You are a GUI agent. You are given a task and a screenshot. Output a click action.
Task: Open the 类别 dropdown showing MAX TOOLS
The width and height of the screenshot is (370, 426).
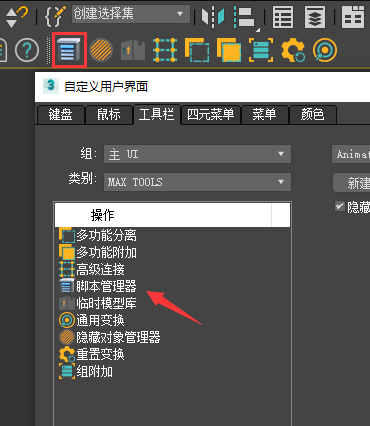tap(197, 182)
